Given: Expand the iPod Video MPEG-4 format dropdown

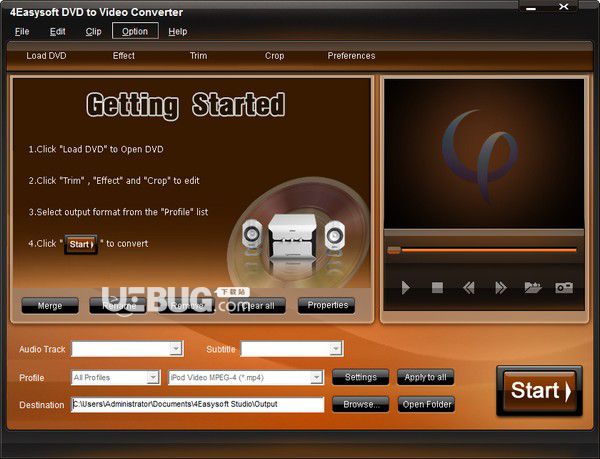Looking at the screenshot, I should (x=316, y=378).
